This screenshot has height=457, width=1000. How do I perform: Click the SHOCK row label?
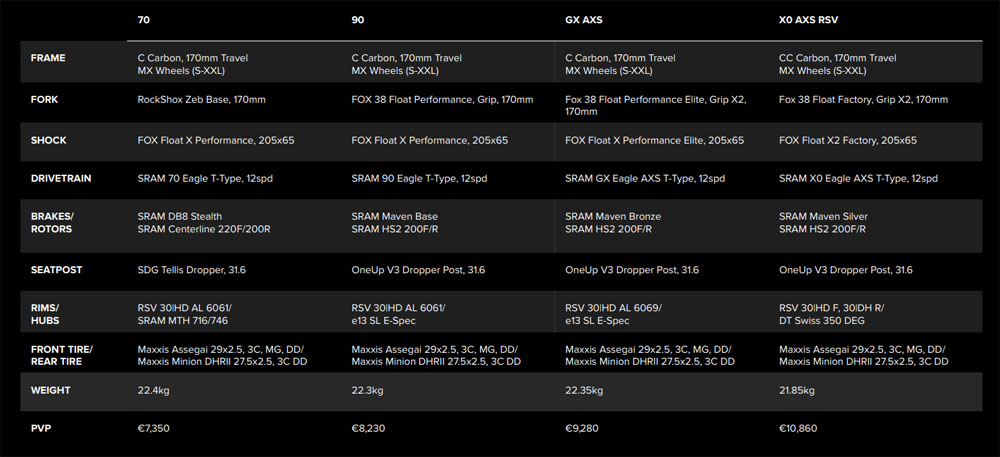pyautogui.click(x=48, y=140)
